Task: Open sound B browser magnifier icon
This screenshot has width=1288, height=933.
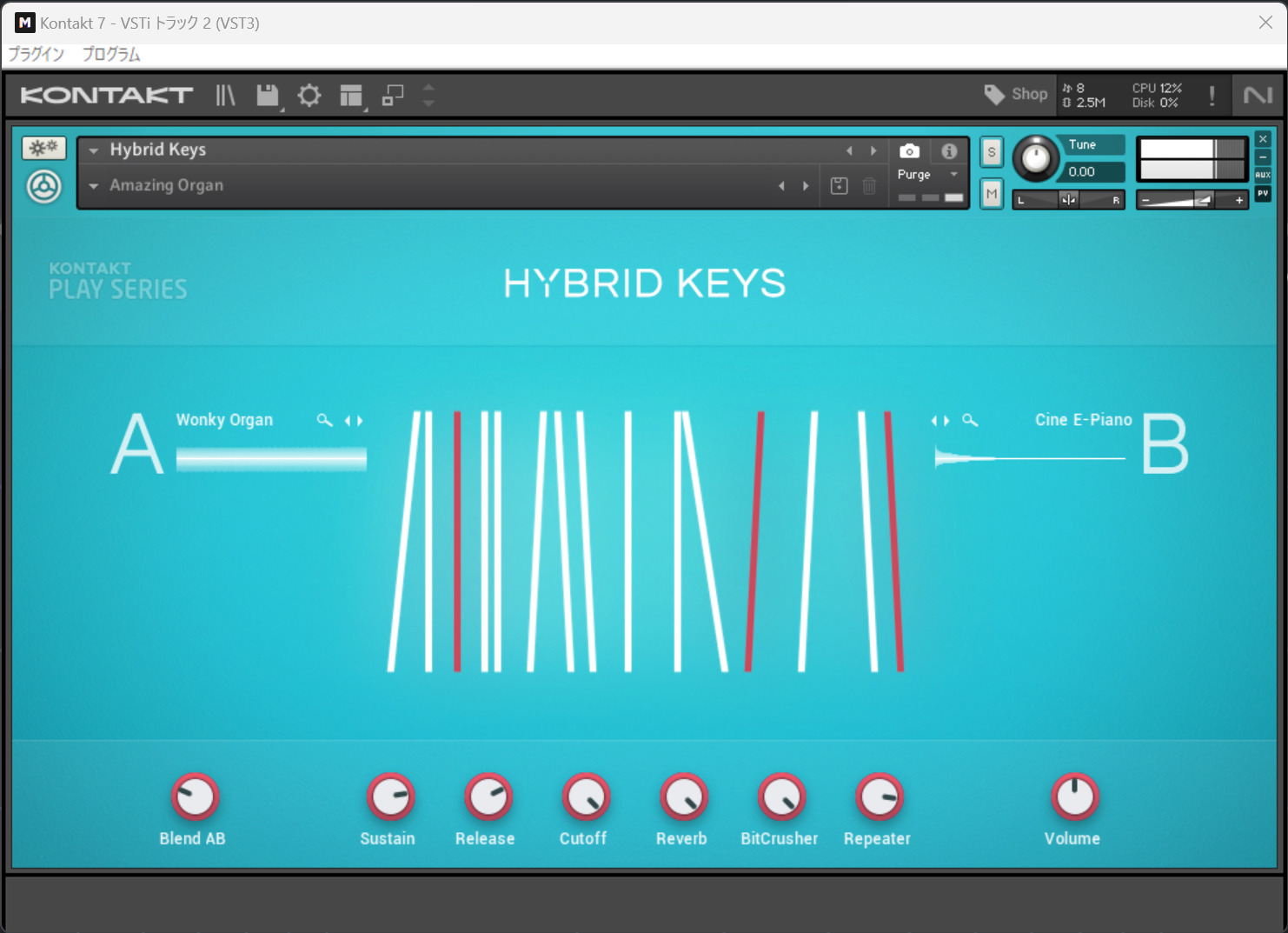Action: coord(970,420)
